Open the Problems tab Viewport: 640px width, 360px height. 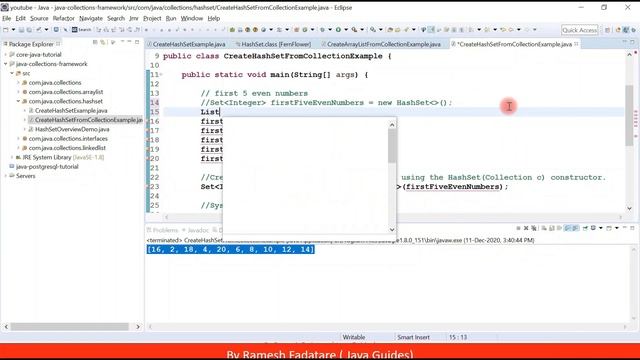(x=162, y=230)
